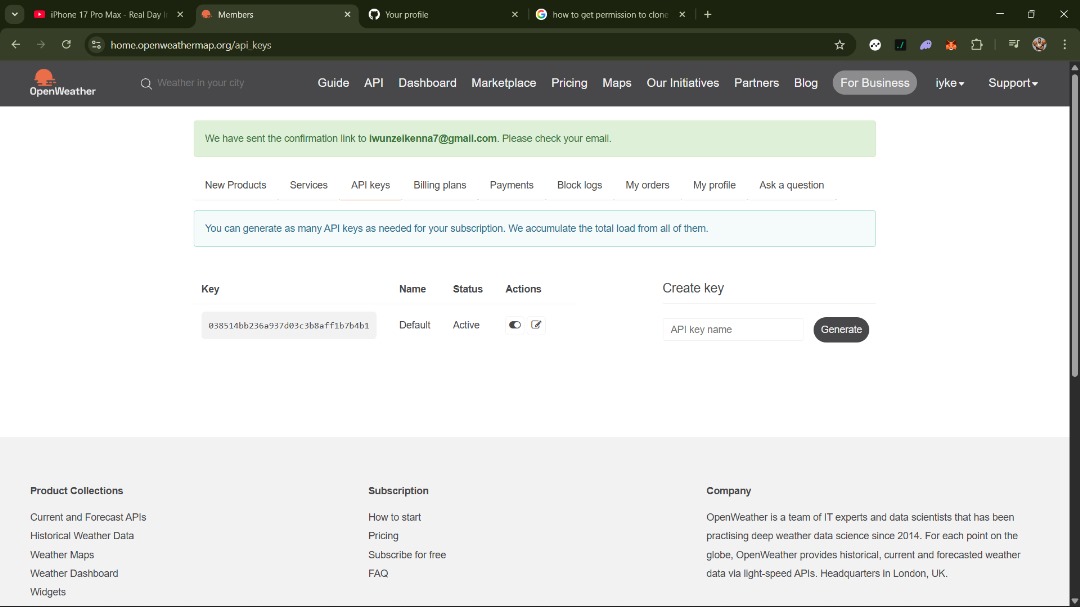Screen dimensions: 1080x607
Task: Click the OpenWeather logo
Action: 62,83
